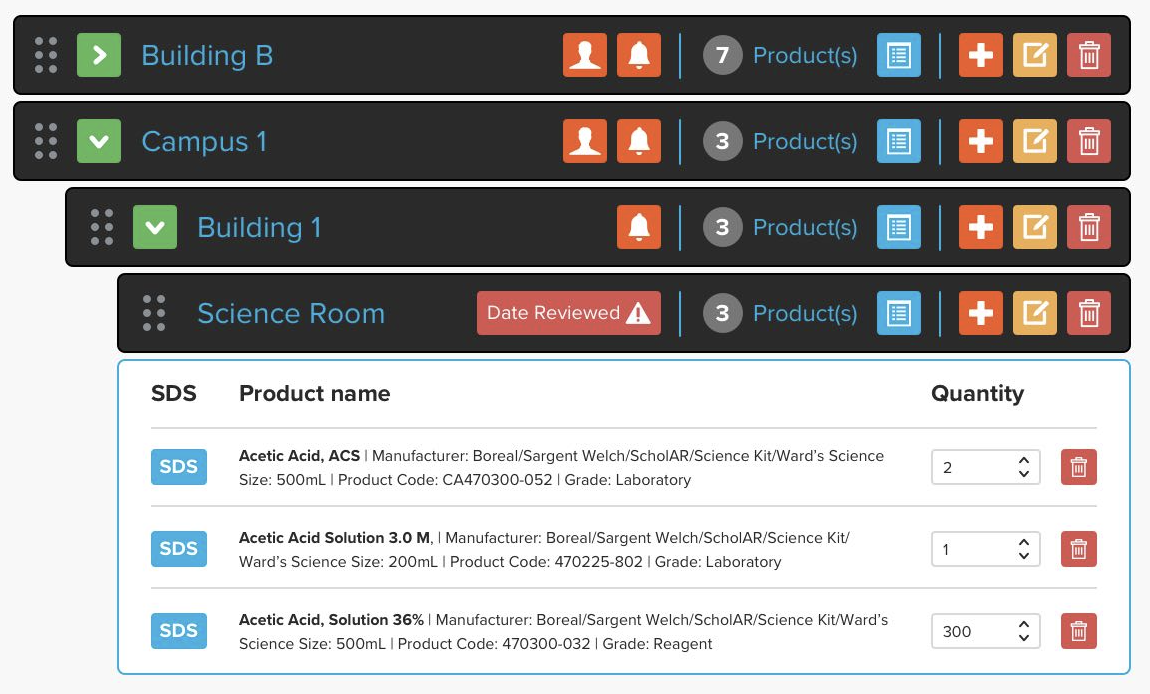Click the quantity field showing 300
The image size is (1150, 694).
(x=975, y=631)
